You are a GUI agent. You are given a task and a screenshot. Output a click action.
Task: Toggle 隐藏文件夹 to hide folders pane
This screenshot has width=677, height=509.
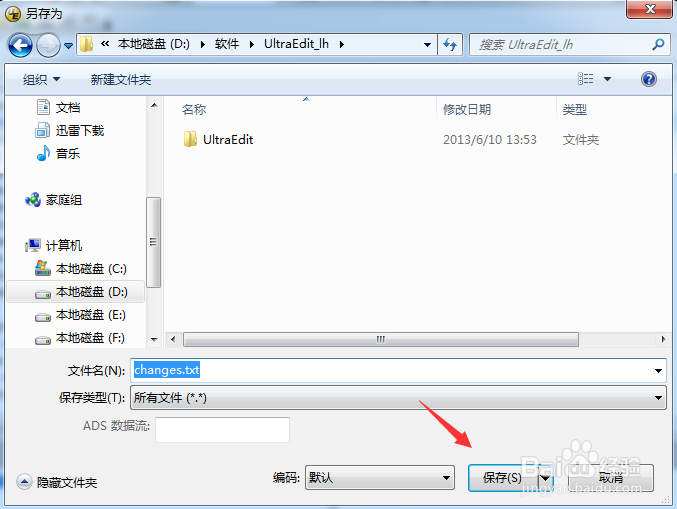coord(57,482)
